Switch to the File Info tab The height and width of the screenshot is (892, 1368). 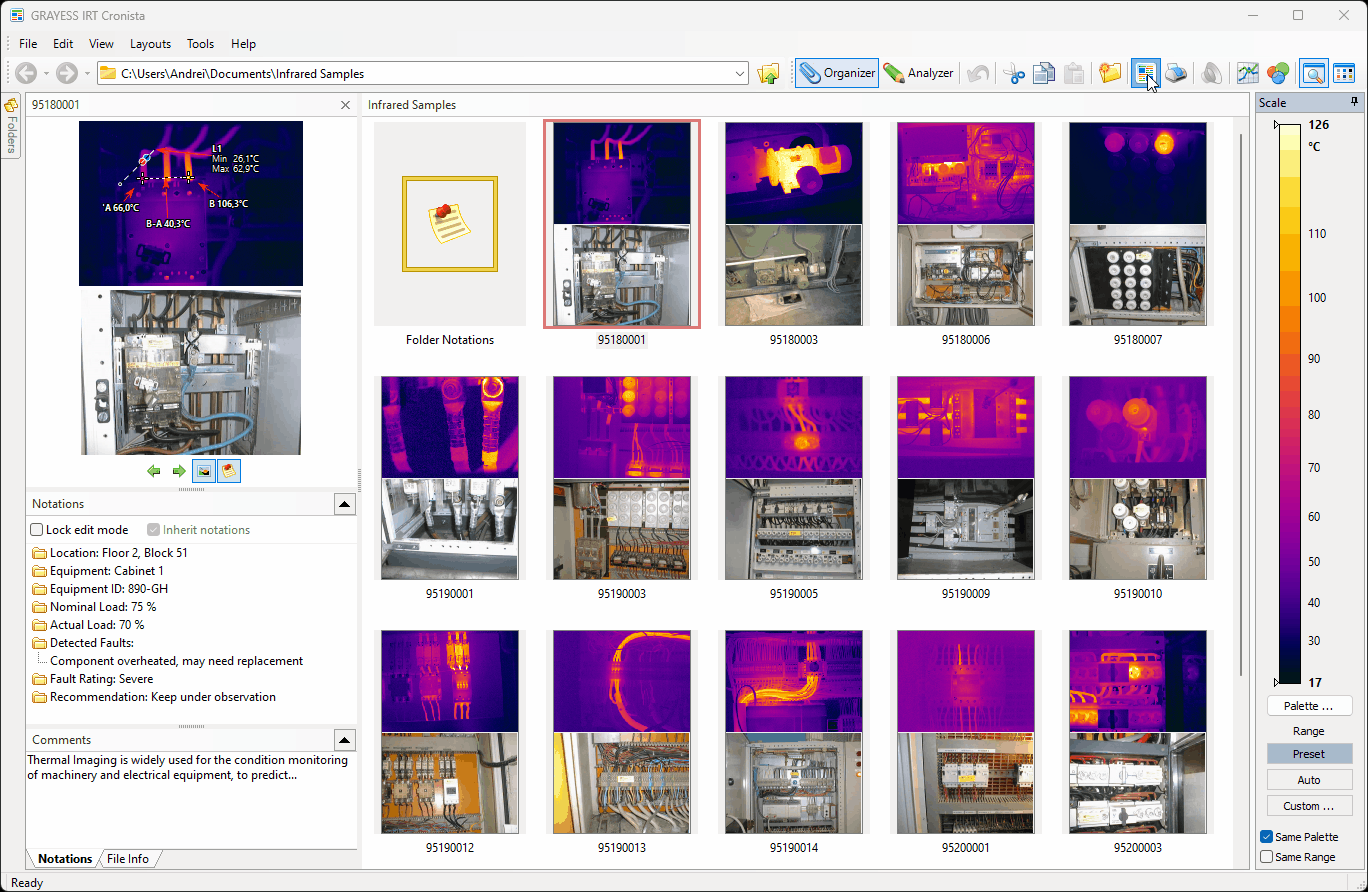(128, 859)
